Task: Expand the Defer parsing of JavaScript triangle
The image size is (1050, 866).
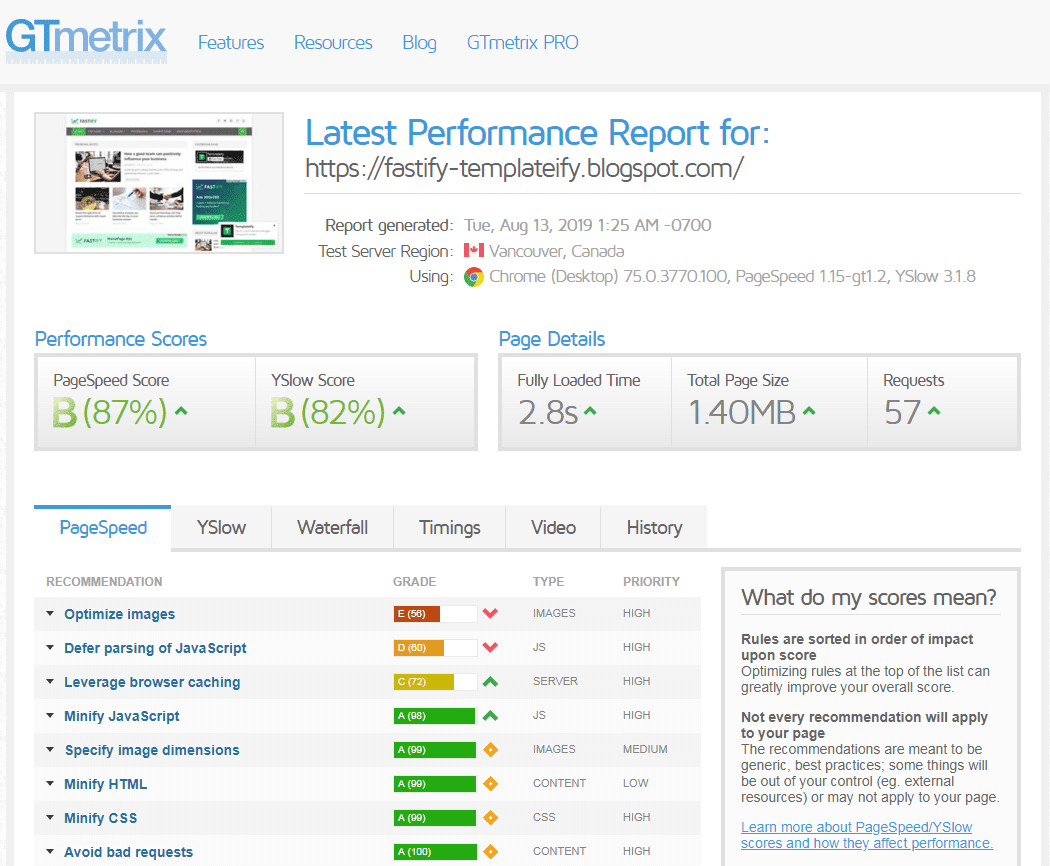Action: [50, 648]
